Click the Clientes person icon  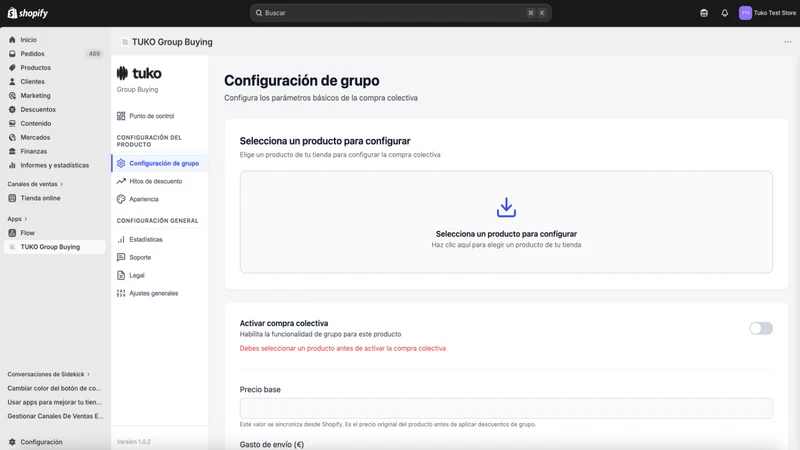12,82
